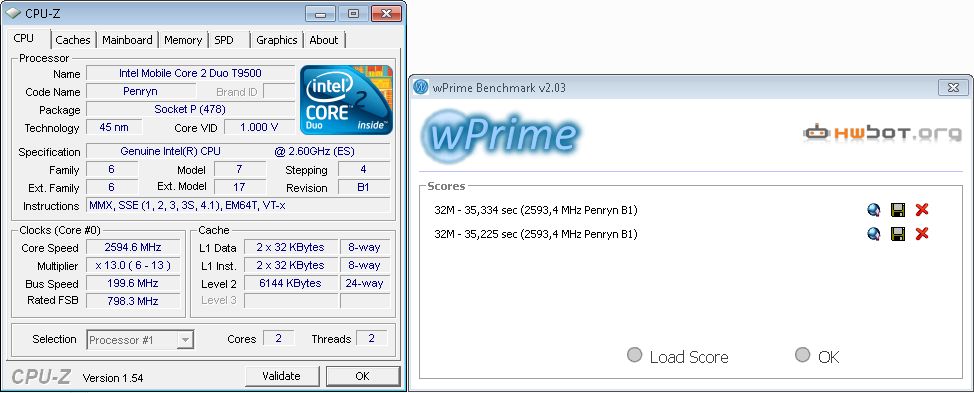
Task: Switch to the Caches tab
Action: tap(73, 40)
